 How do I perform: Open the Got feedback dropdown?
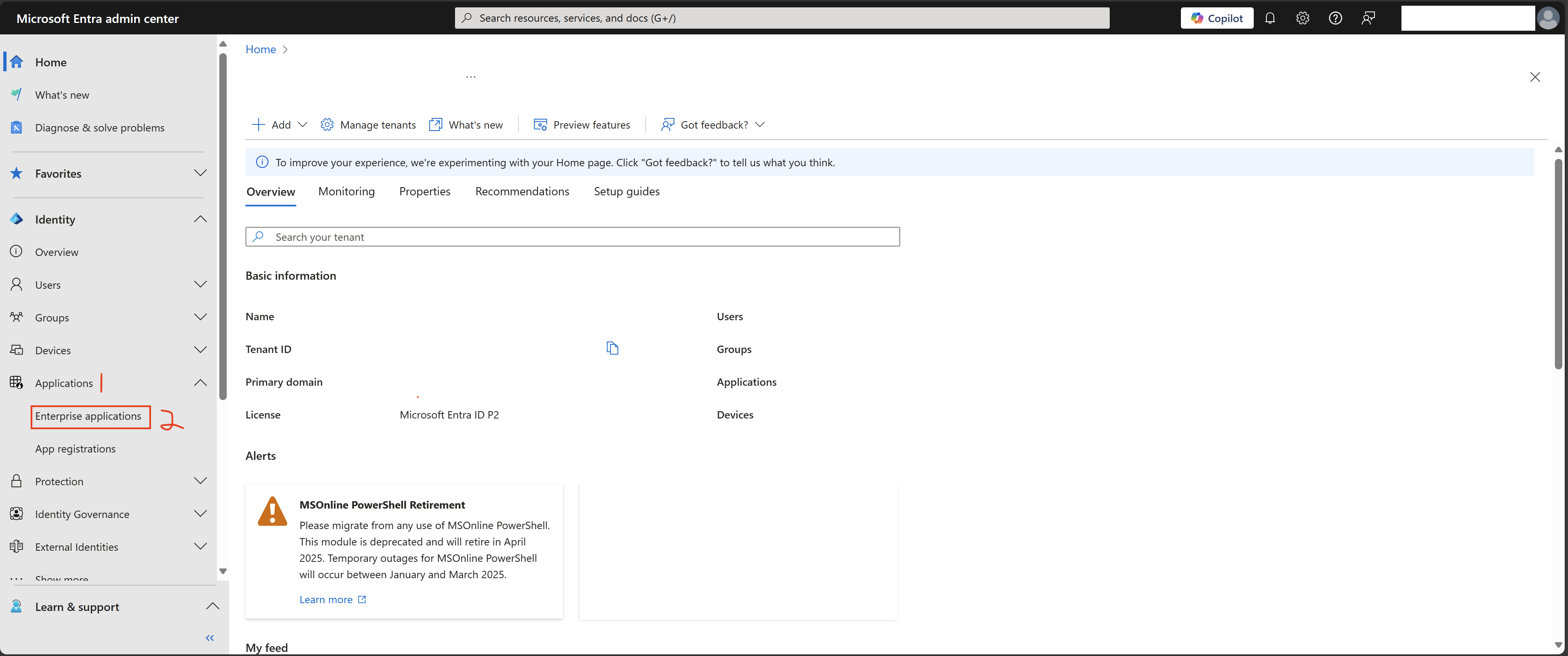[x=713, y=125]
